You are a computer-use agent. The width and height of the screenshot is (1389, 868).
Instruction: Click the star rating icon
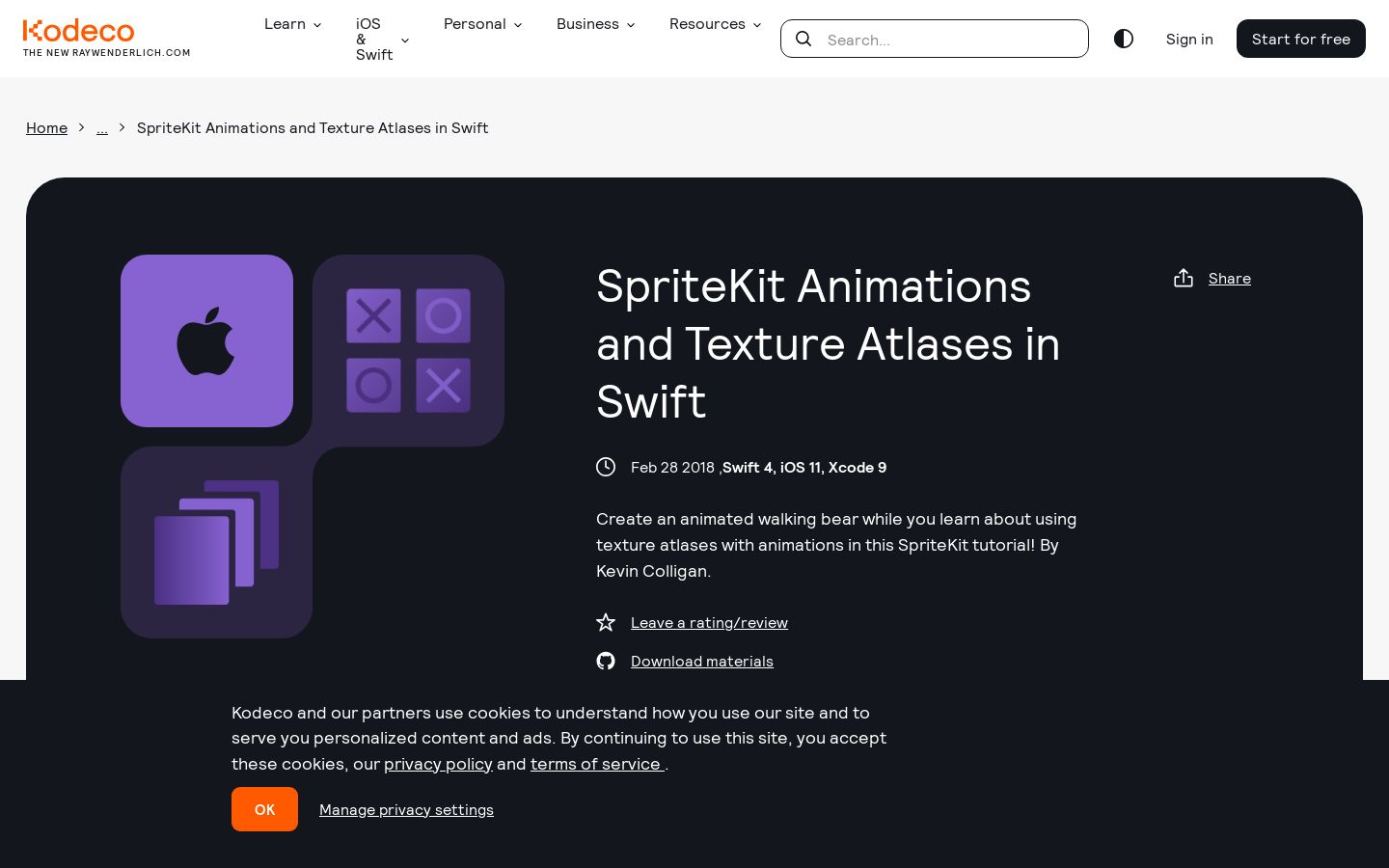(606, 622)
